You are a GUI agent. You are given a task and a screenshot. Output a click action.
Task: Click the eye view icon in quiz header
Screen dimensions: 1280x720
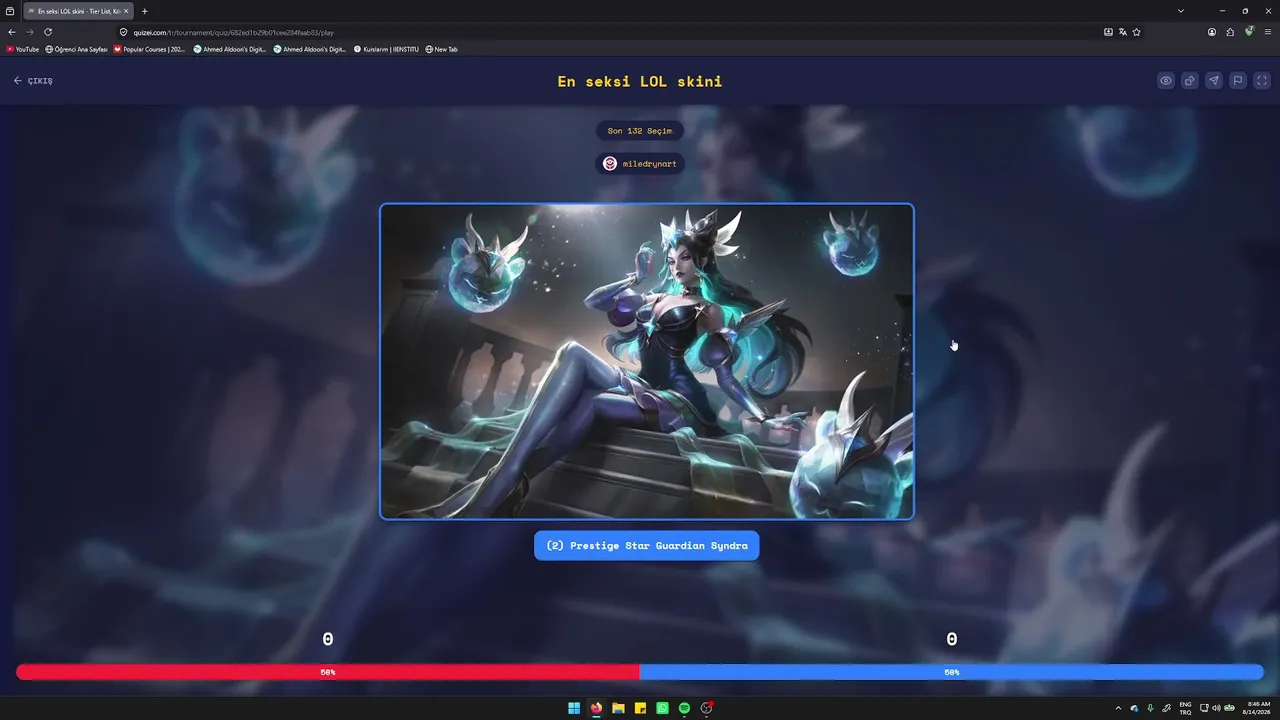point(1166,81)
